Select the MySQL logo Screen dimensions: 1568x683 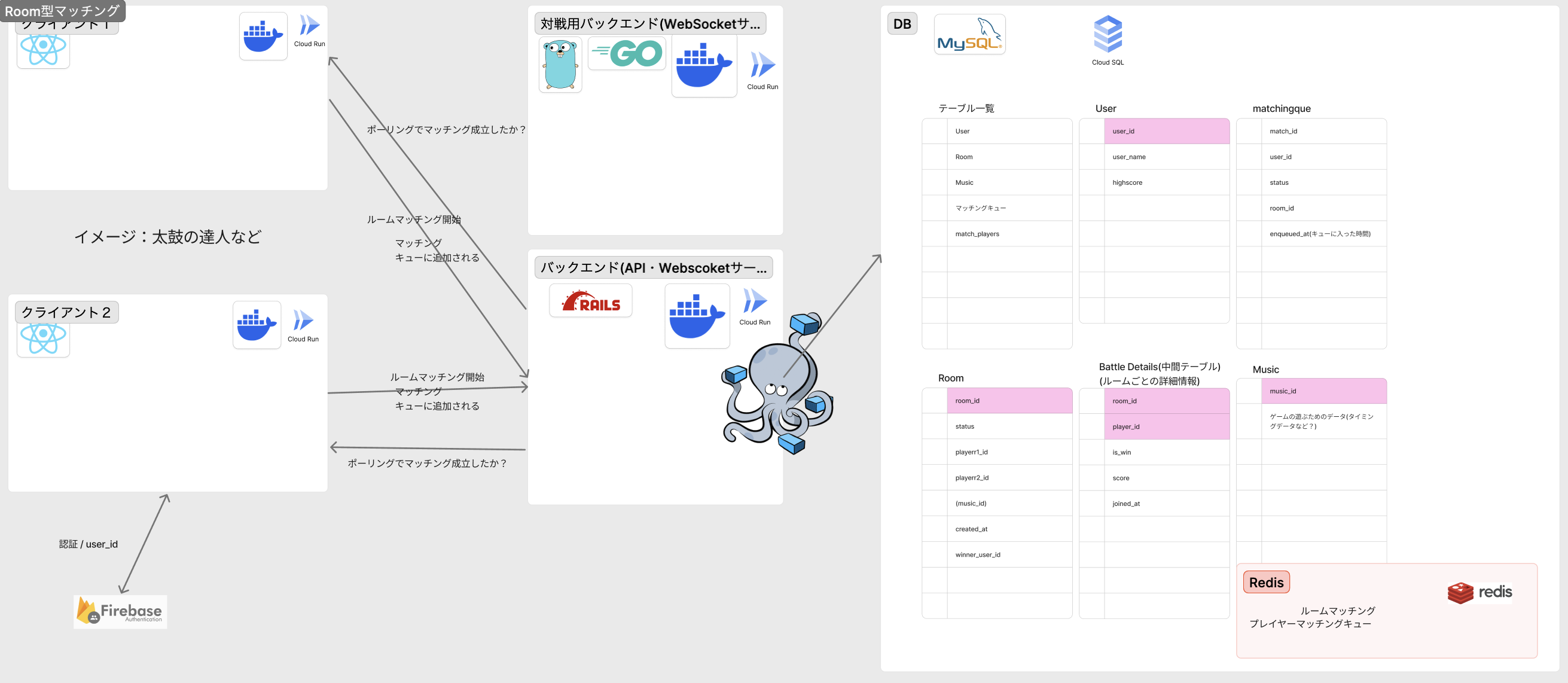(969, 34)
